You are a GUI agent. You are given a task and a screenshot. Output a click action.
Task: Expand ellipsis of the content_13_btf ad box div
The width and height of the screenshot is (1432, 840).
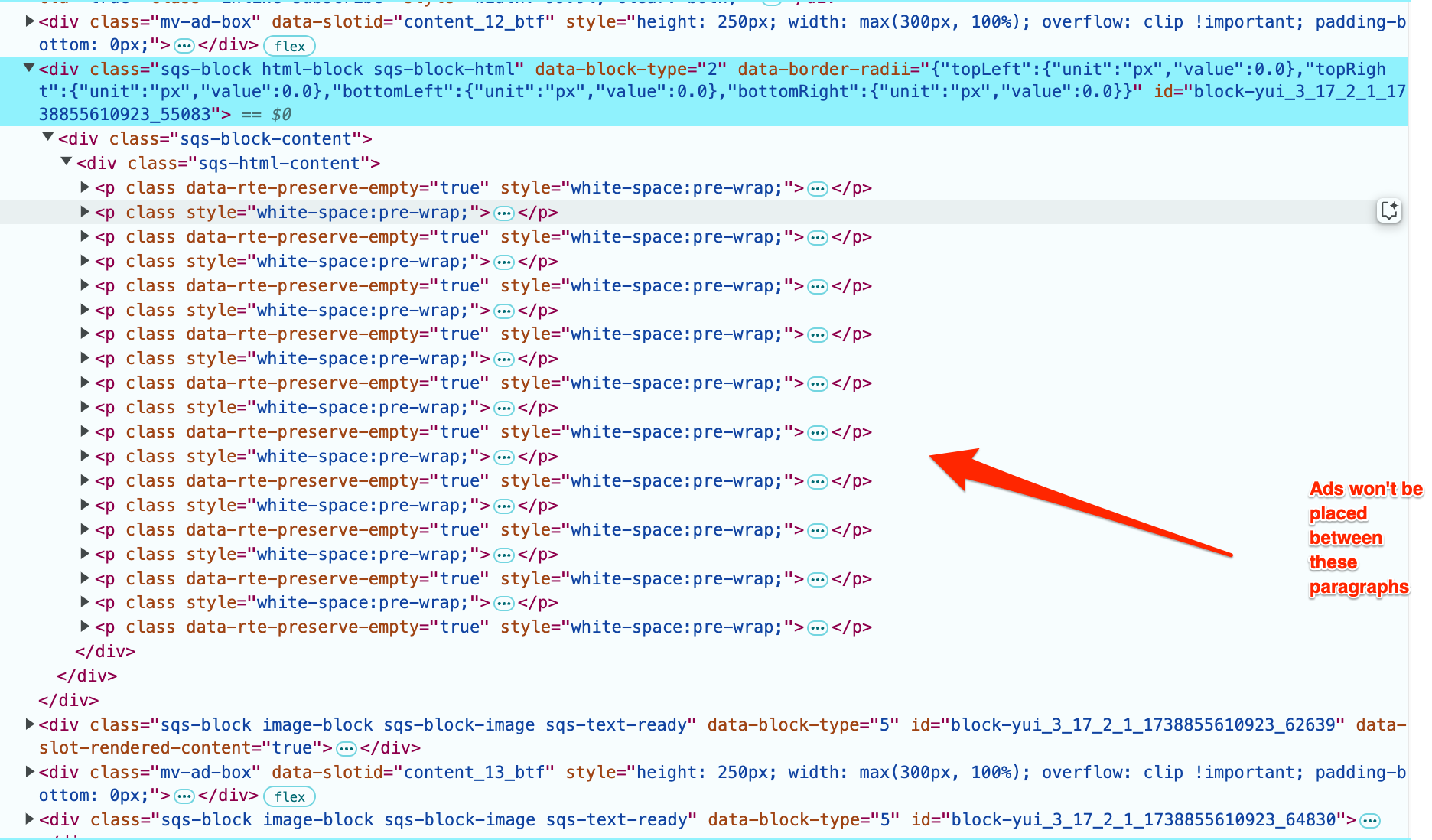pyautogui.click(x=184, y=796)
